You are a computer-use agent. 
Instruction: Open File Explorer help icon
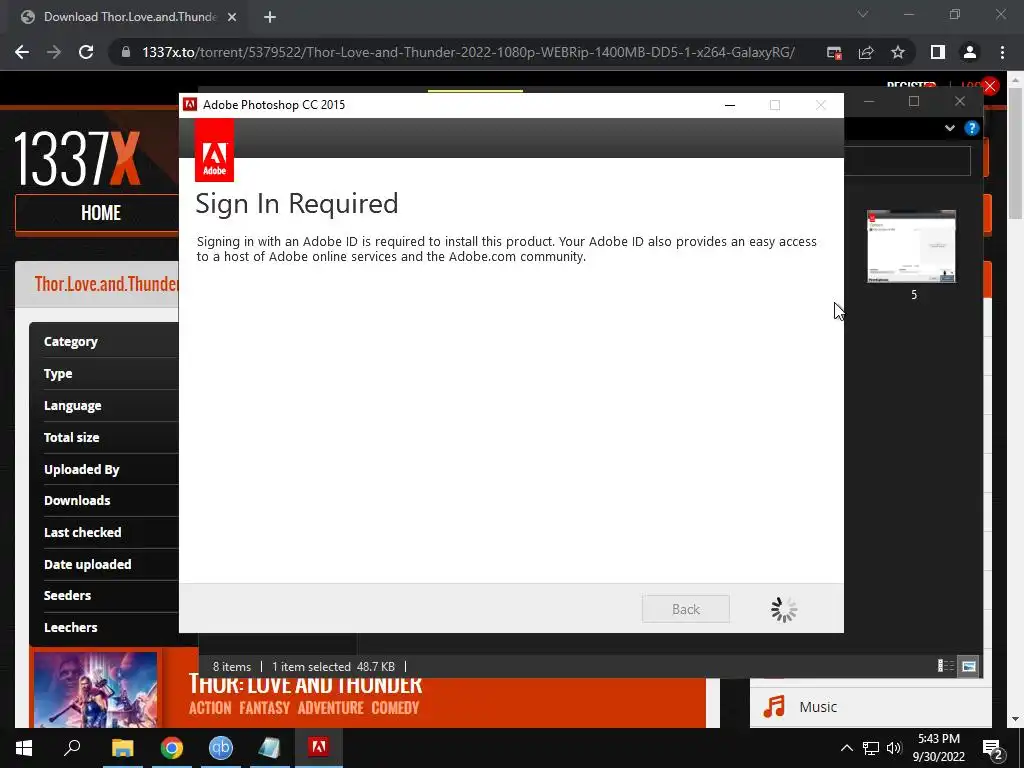tap(972, 128)
